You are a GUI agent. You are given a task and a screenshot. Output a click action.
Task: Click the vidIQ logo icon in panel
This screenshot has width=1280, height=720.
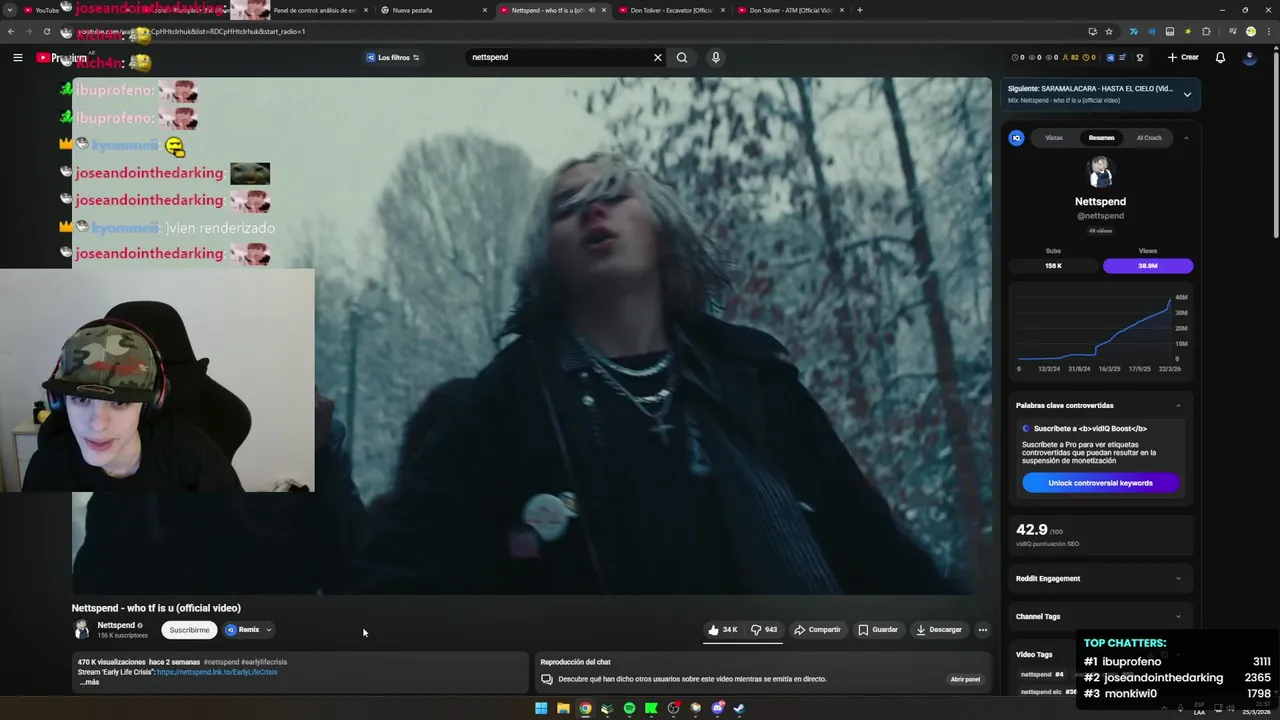click(1017, 138)
